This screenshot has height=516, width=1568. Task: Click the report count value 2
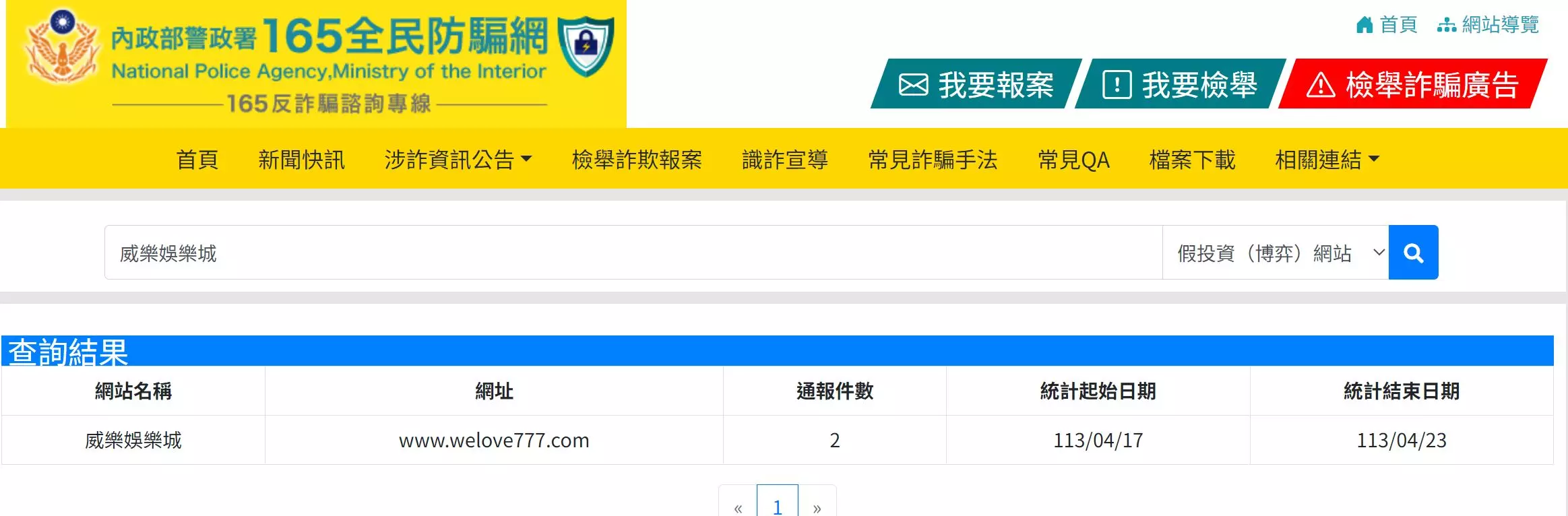coord(835,440)
